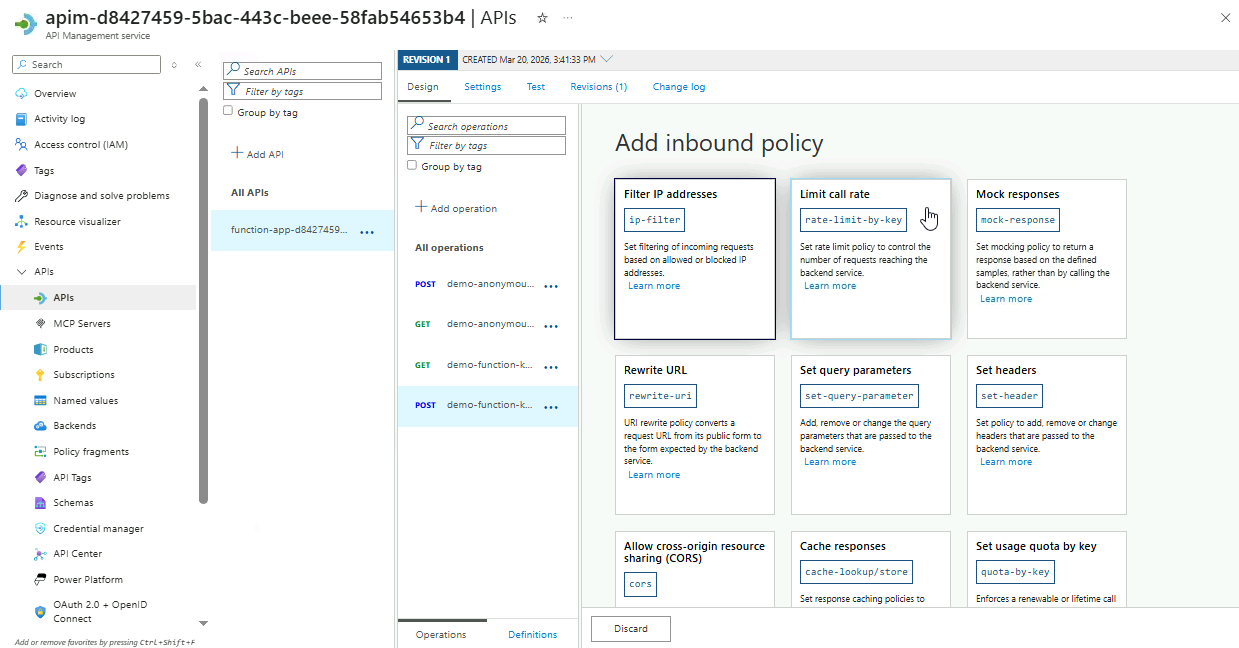Open the MCP Servers sidebar icon

pyautogui.click(x=40, y=324)
